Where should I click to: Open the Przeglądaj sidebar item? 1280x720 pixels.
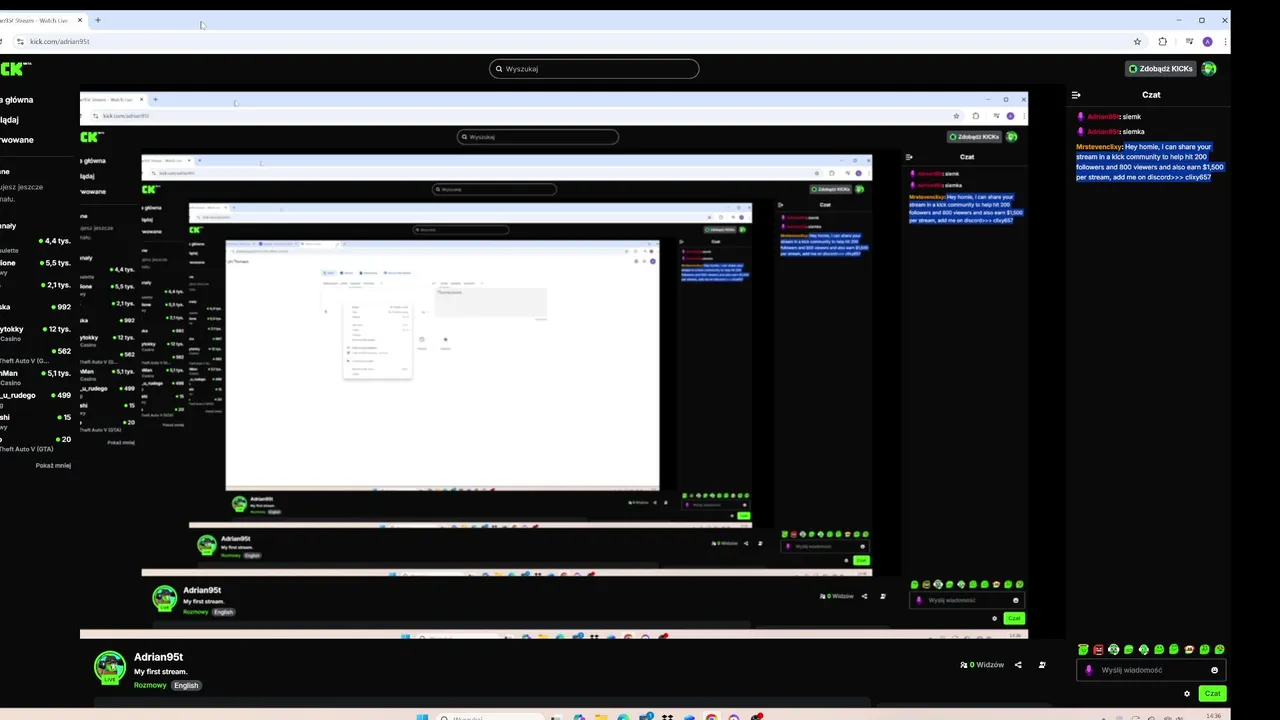[x=10, y=120]
